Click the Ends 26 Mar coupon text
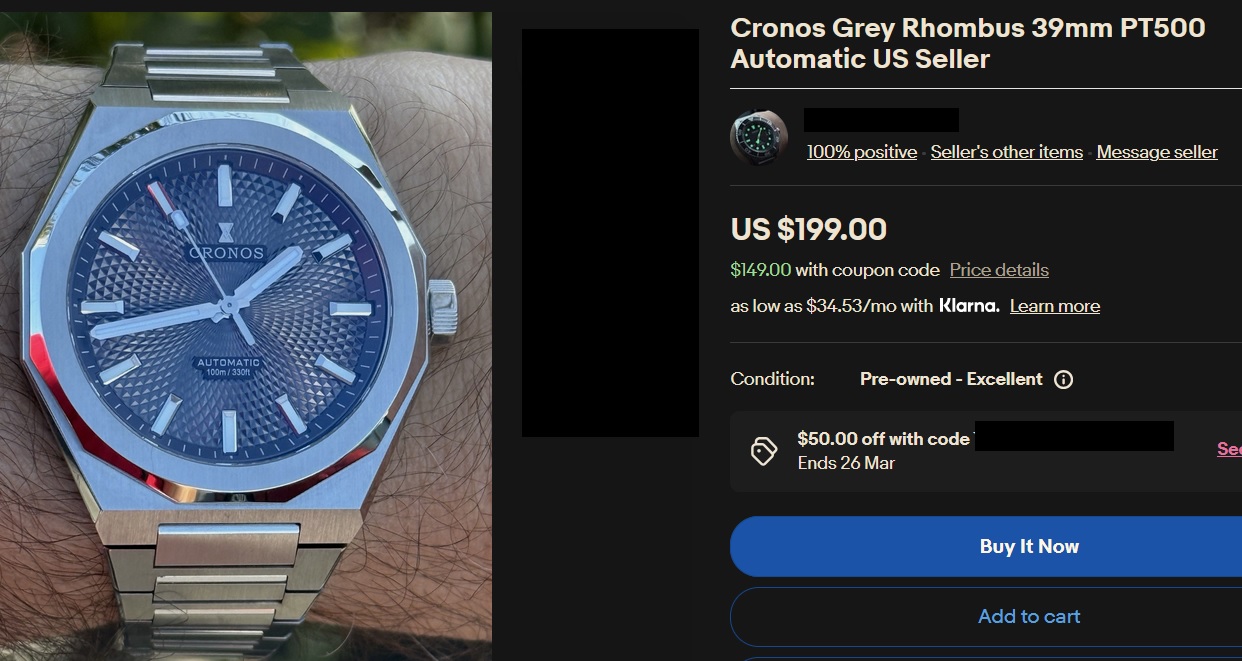This screenshot has width=1242, height=661. (846, 463)
